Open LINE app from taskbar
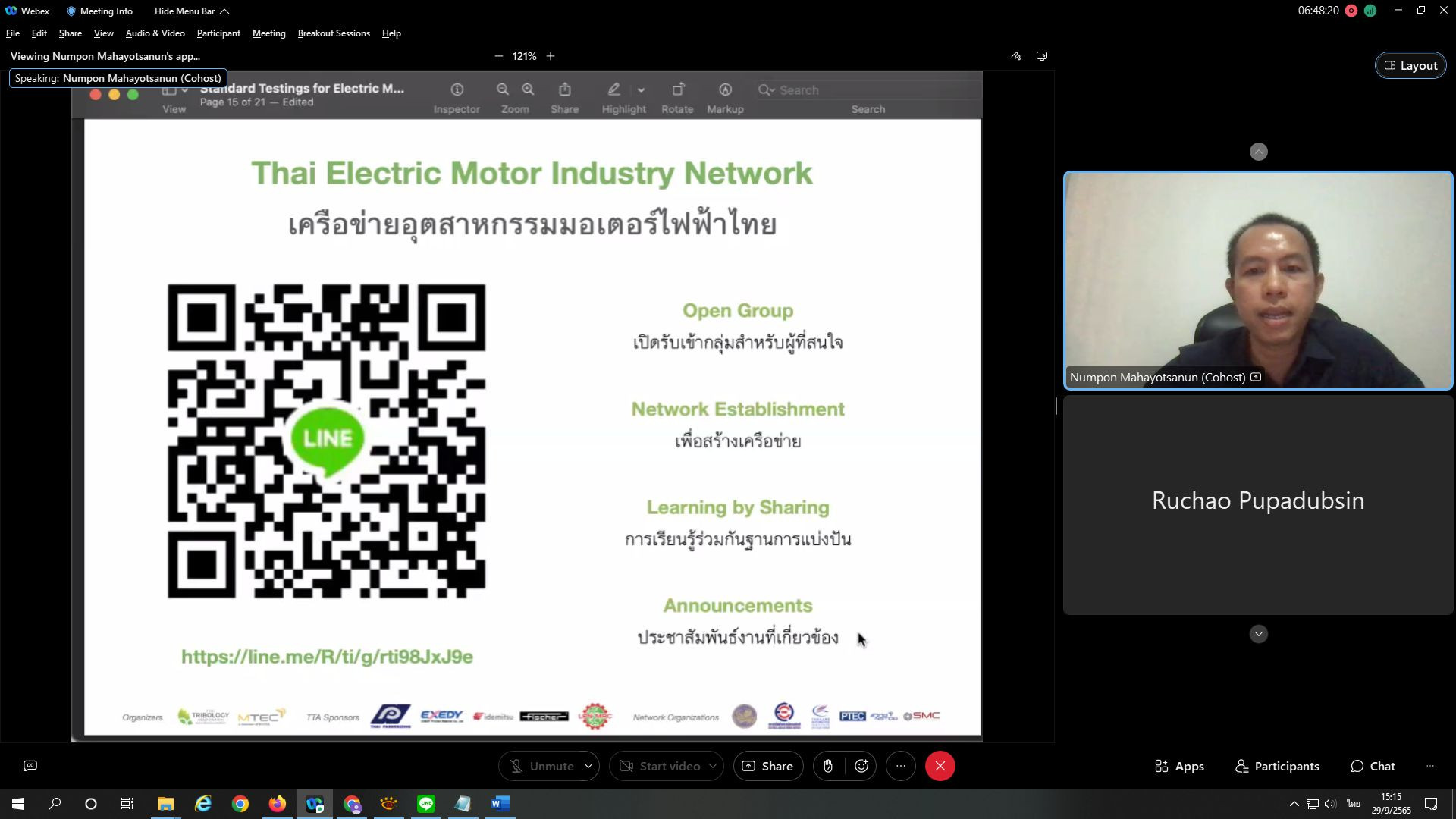This screenshot has width=1456, height=819. pyautogui.click(x=426, y=804)
